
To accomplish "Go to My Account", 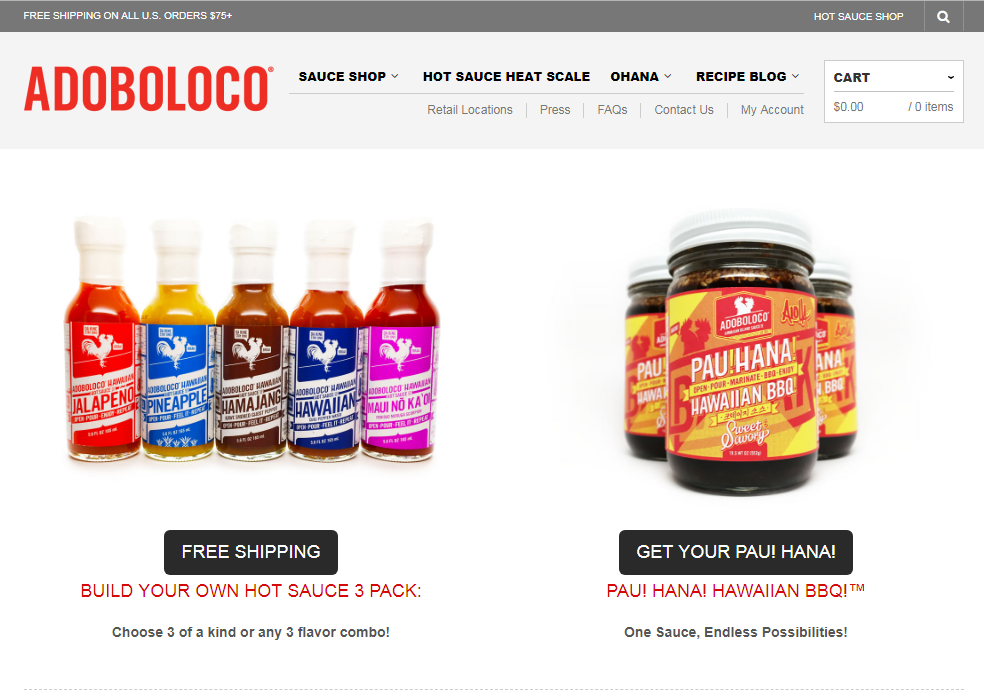I will pyautogui.click(x=772, y=110).
